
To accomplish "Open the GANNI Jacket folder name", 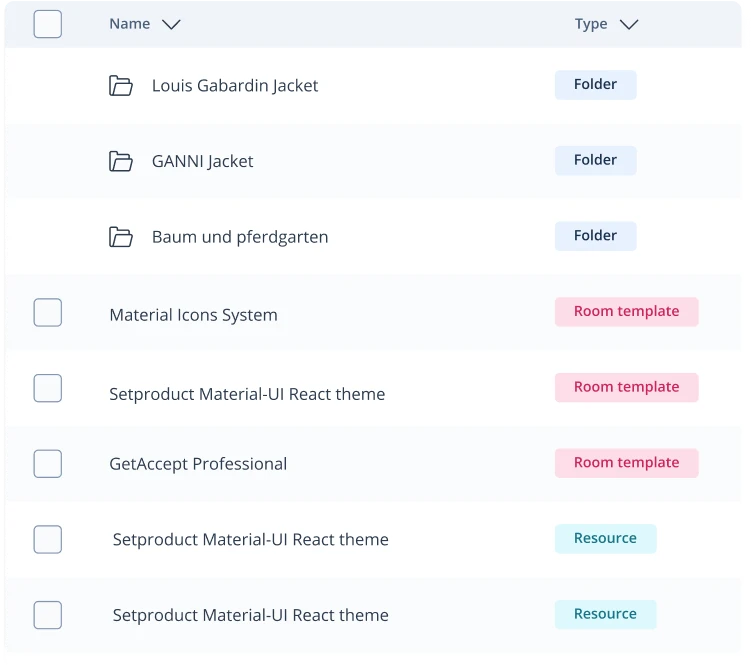I will click(203, 161).
